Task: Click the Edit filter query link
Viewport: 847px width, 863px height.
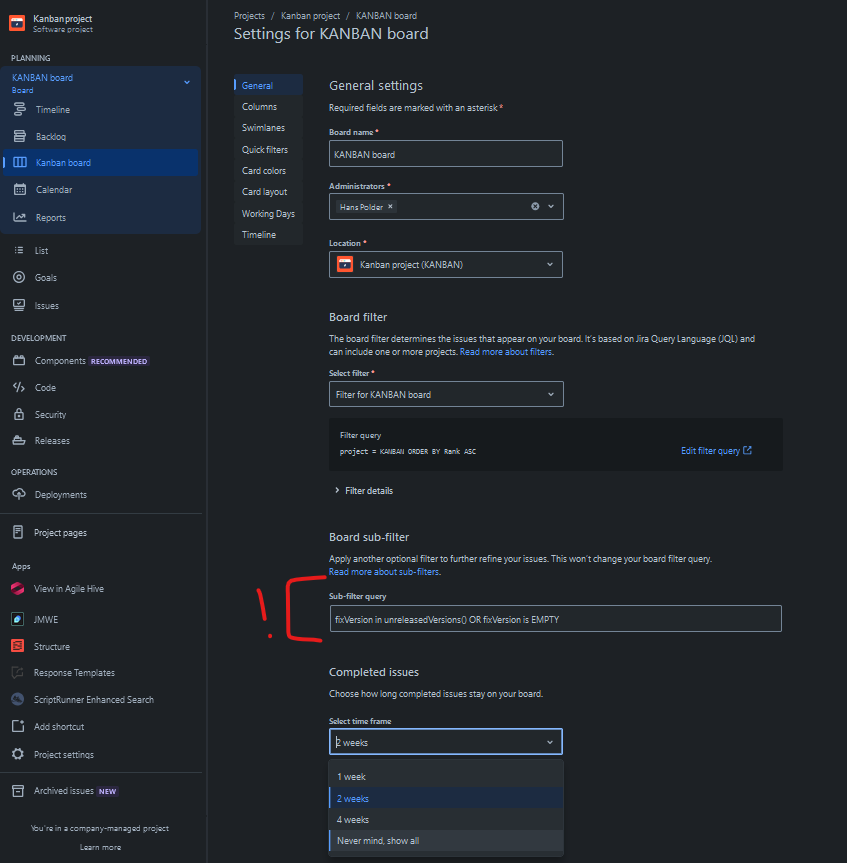Action: tap(716, 450)
